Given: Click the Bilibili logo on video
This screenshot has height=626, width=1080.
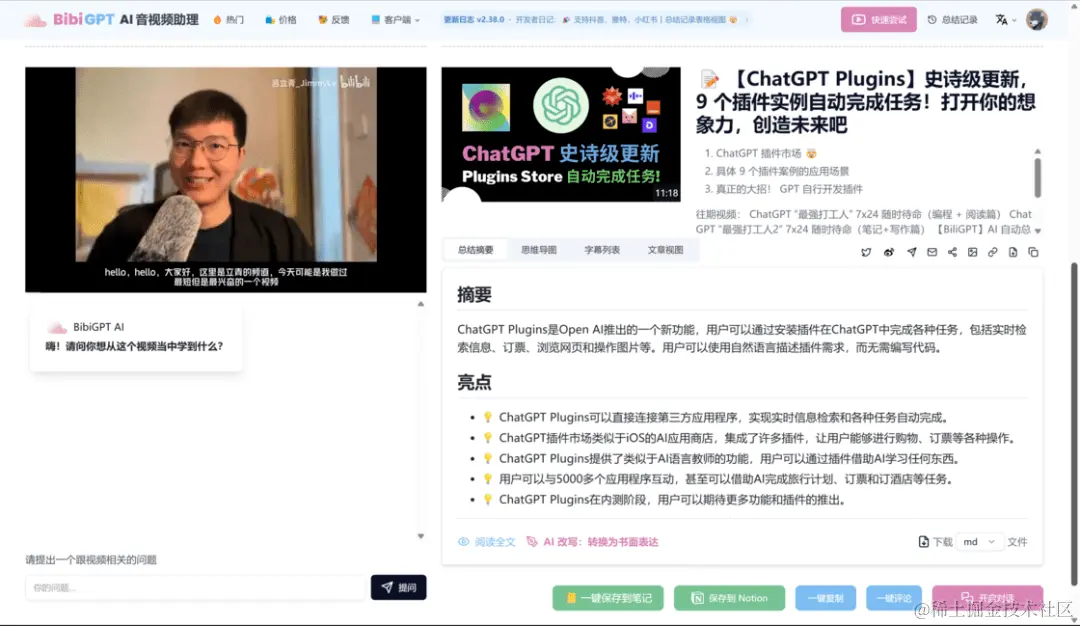Looking at the screenshot, I should click(x=355, y=82).
